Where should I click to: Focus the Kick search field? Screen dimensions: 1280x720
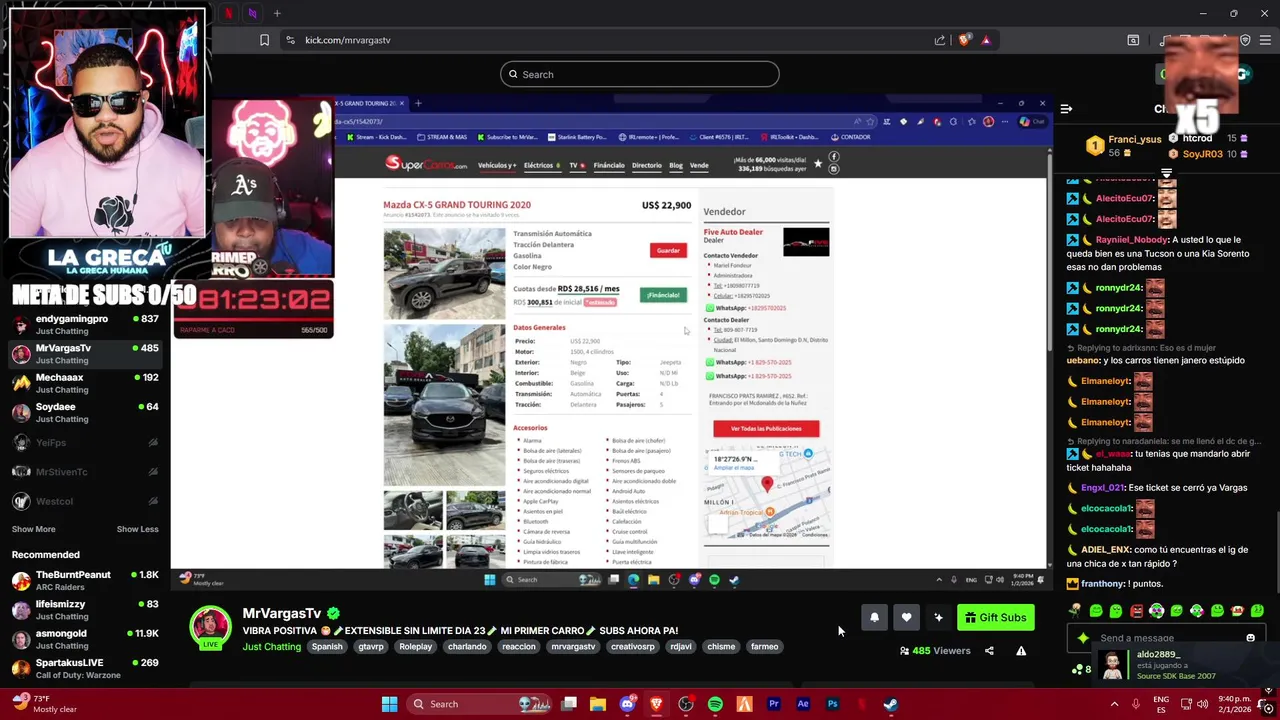pos(640,74)
